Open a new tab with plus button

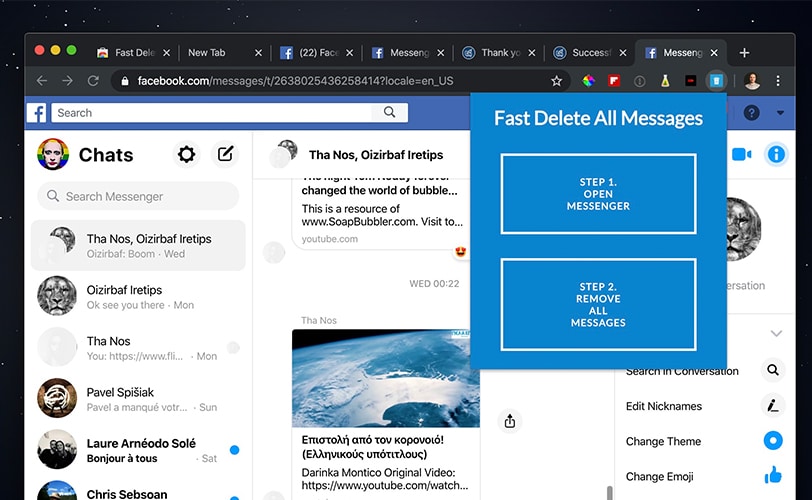click(x=744, y=53)
